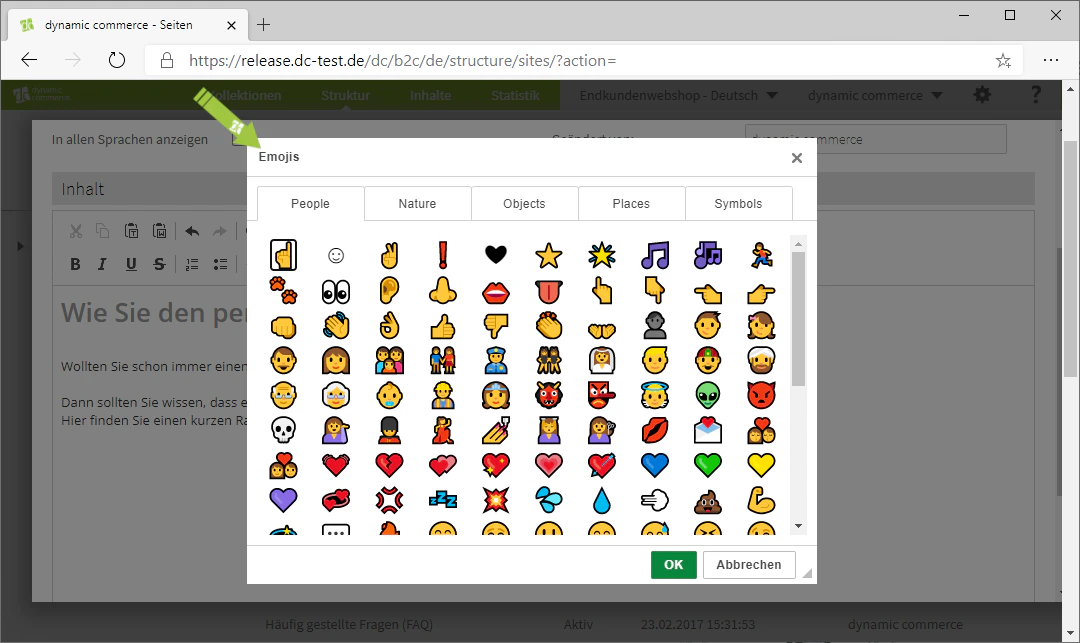
Task: Select the red angry devil face emoji
Action: click(x=761, y=396)
